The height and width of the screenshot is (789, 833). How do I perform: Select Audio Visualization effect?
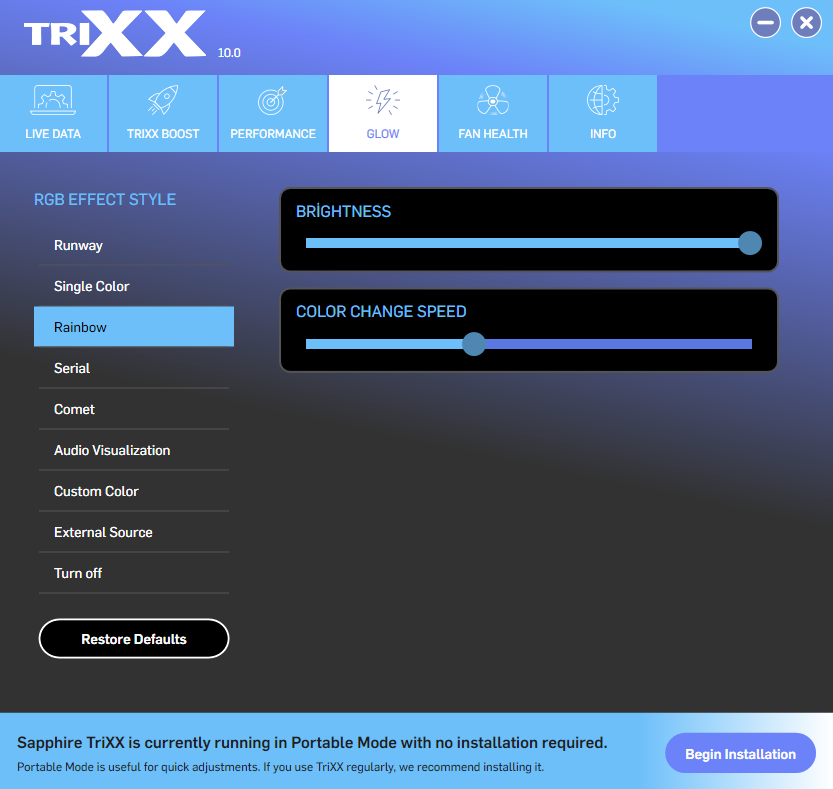click(x=134, y=450)
